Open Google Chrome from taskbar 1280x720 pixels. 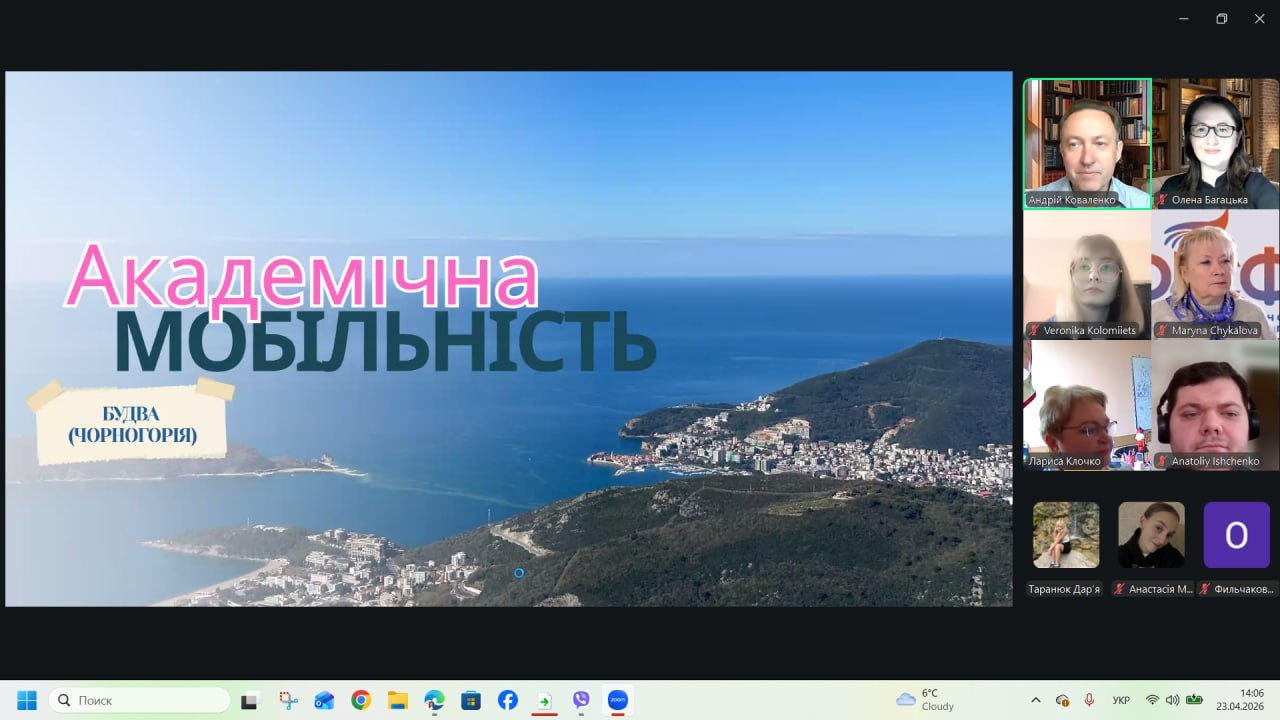pyautogui.click(x=361, y=700)
